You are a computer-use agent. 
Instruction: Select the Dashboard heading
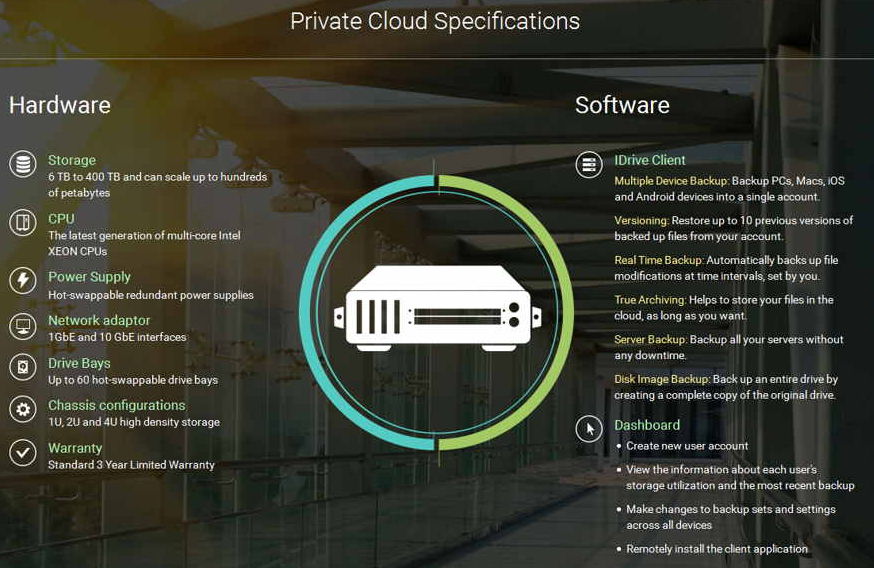pos(647,425)
